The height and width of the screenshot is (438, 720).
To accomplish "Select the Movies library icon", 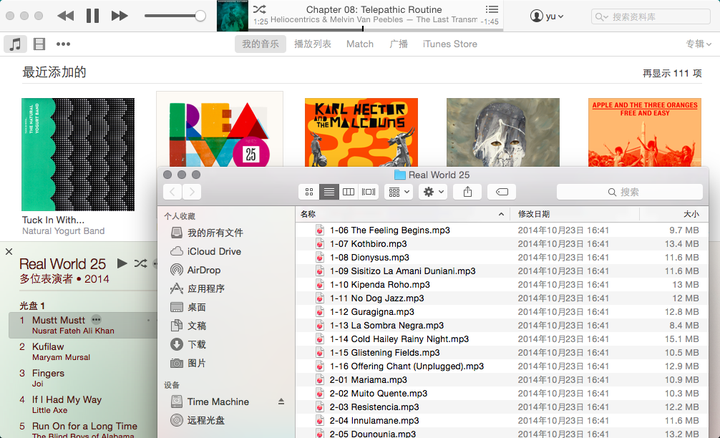I will pyautogui.click(x=39, y=44).
